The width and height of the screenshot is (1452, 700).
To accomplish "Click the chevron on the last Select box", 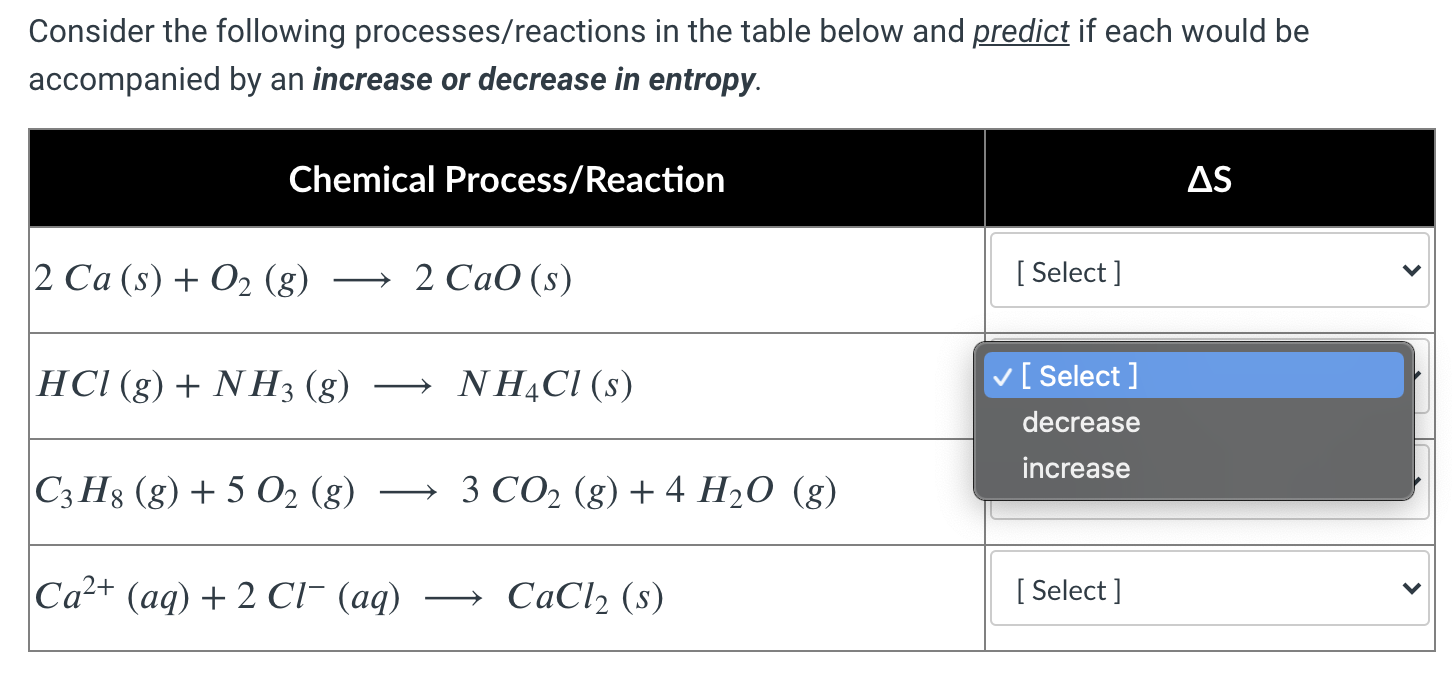I will 1410,590.
